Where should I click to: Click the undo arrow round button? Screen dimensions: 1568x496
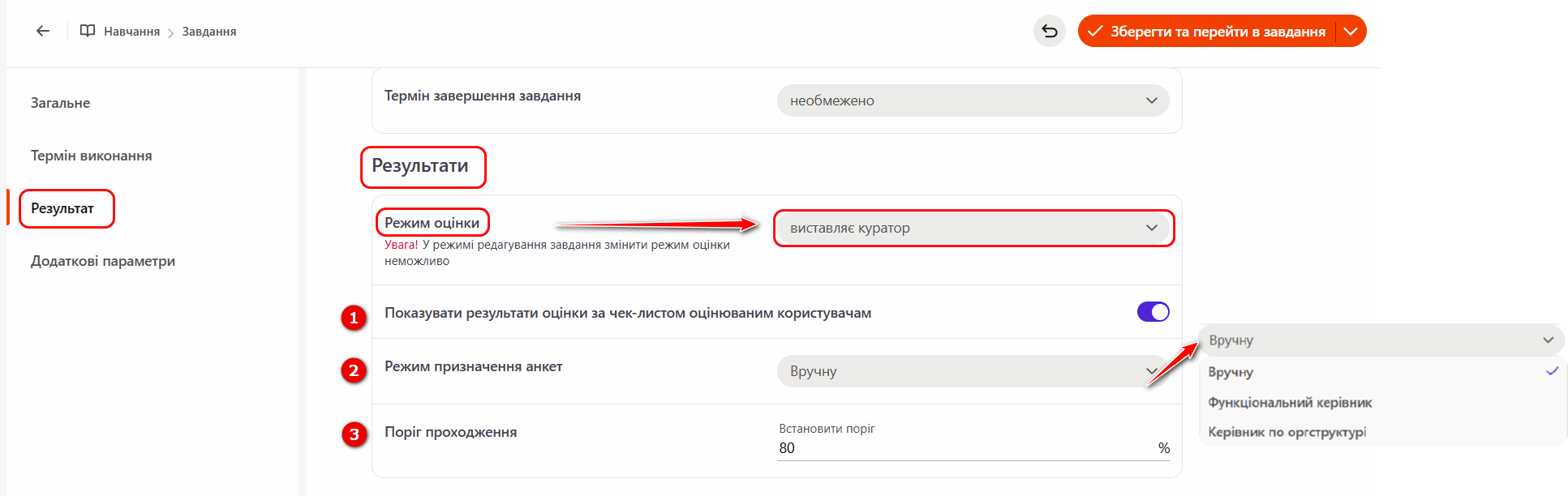tap(1049, 31)
